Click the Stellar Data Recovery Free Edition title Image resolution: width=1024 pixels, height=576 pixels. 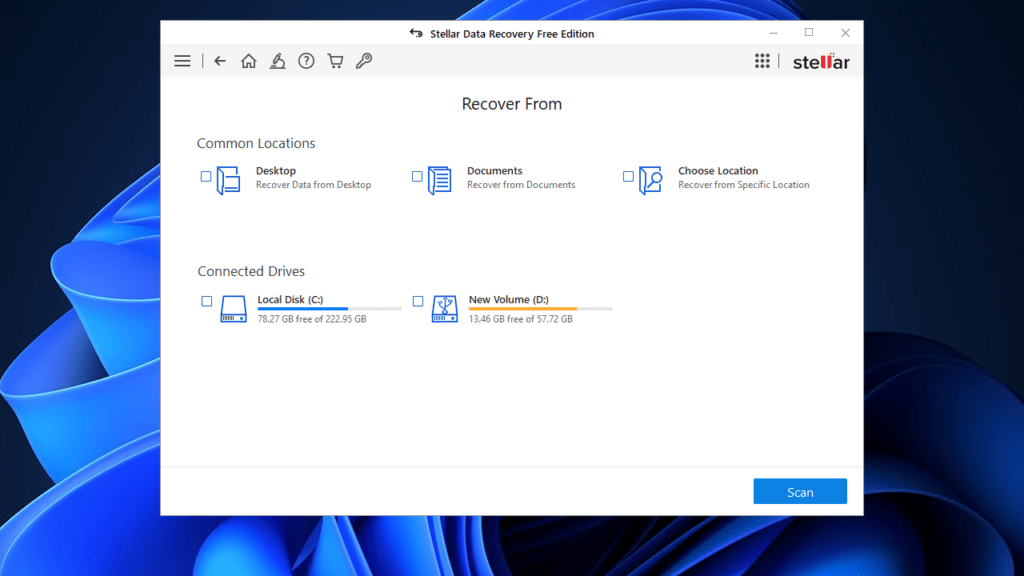[x=512, y=34]
